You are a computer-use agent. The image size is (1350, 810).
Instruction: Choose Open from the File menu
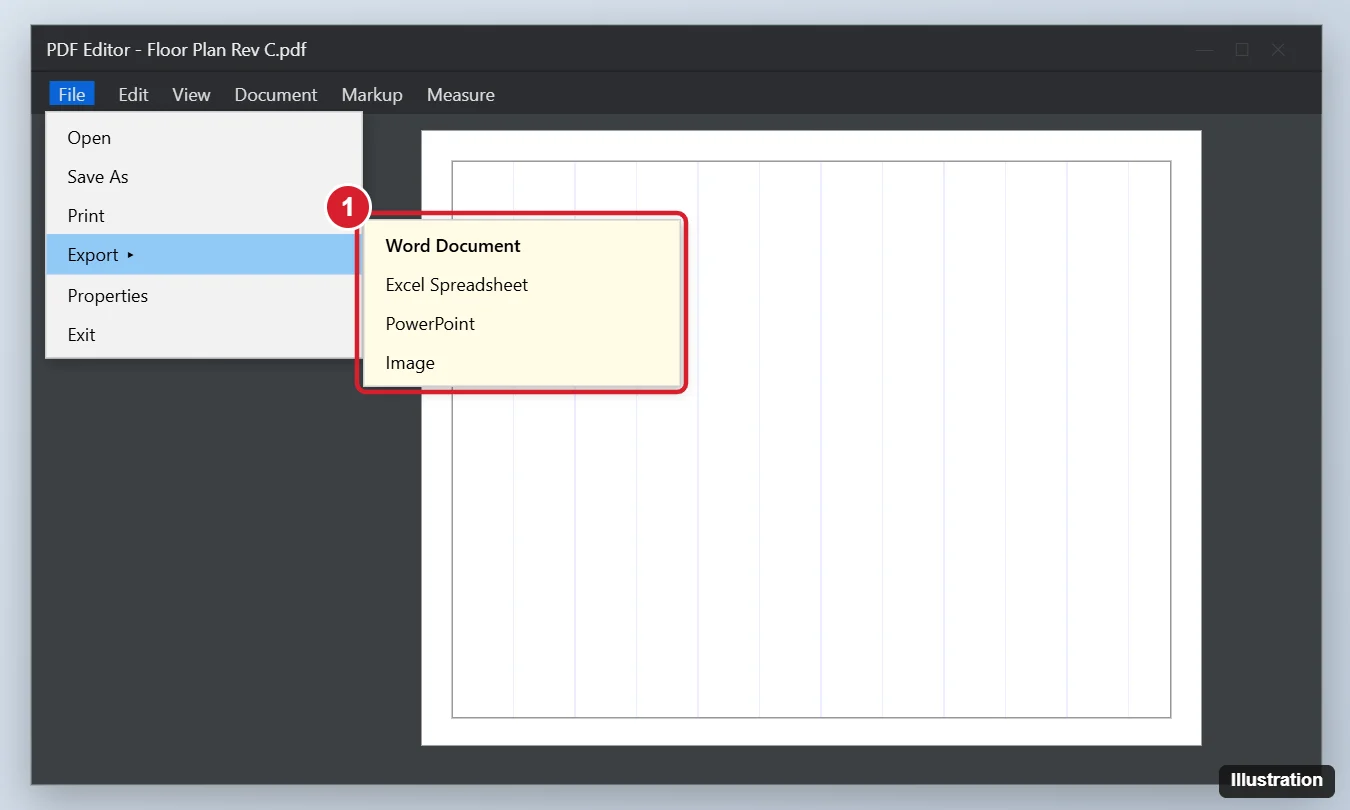coord(204,138)
